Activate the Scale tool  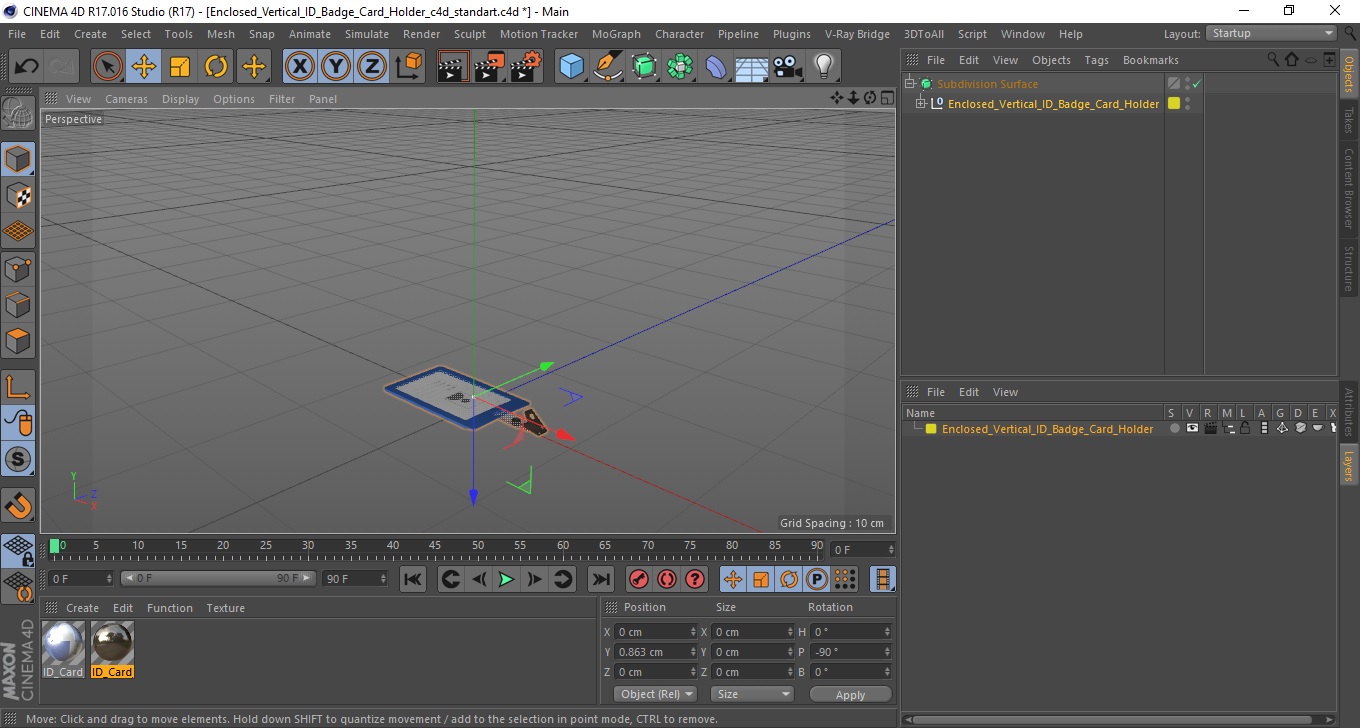tap(180, 67)
